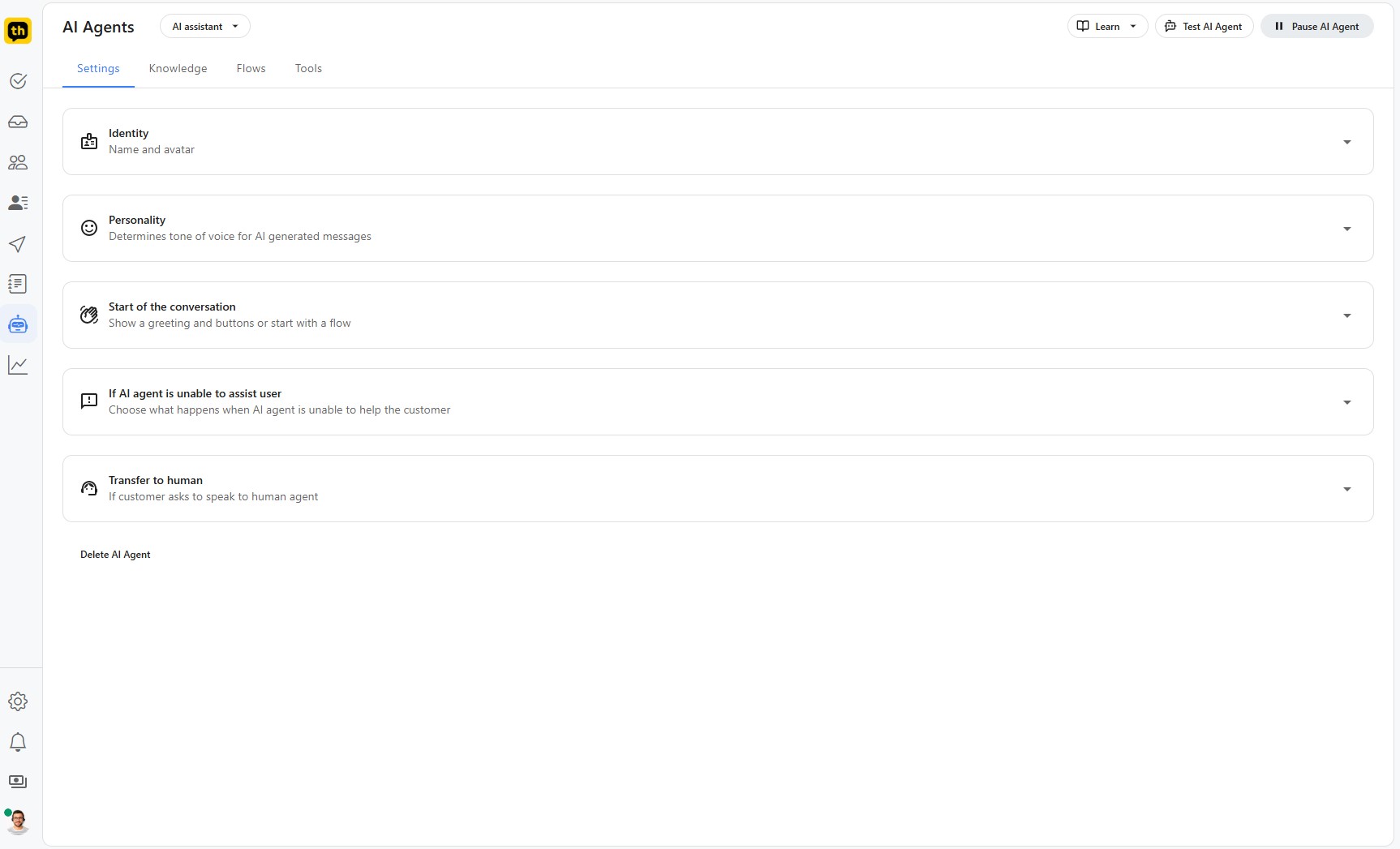
Task: Switch to the Flows tab
Action: click(x=251, y=68)
